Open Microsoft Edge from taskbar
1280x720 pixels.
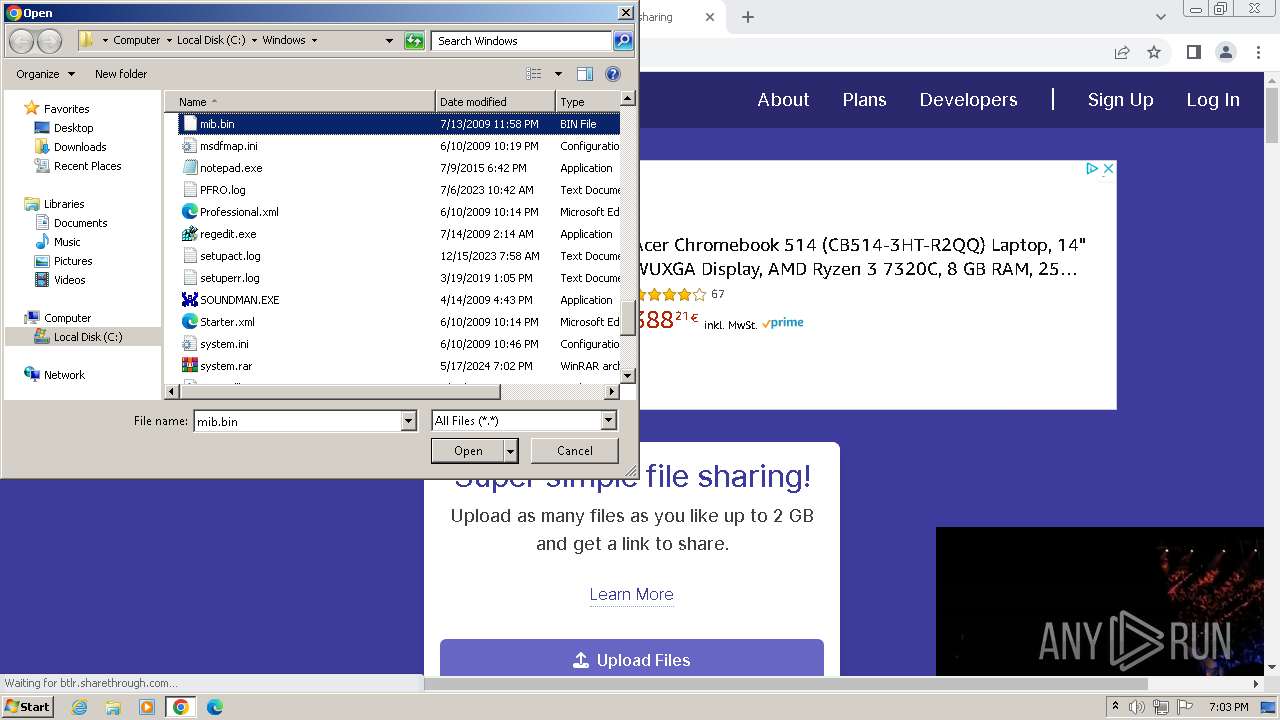[214, 707]
